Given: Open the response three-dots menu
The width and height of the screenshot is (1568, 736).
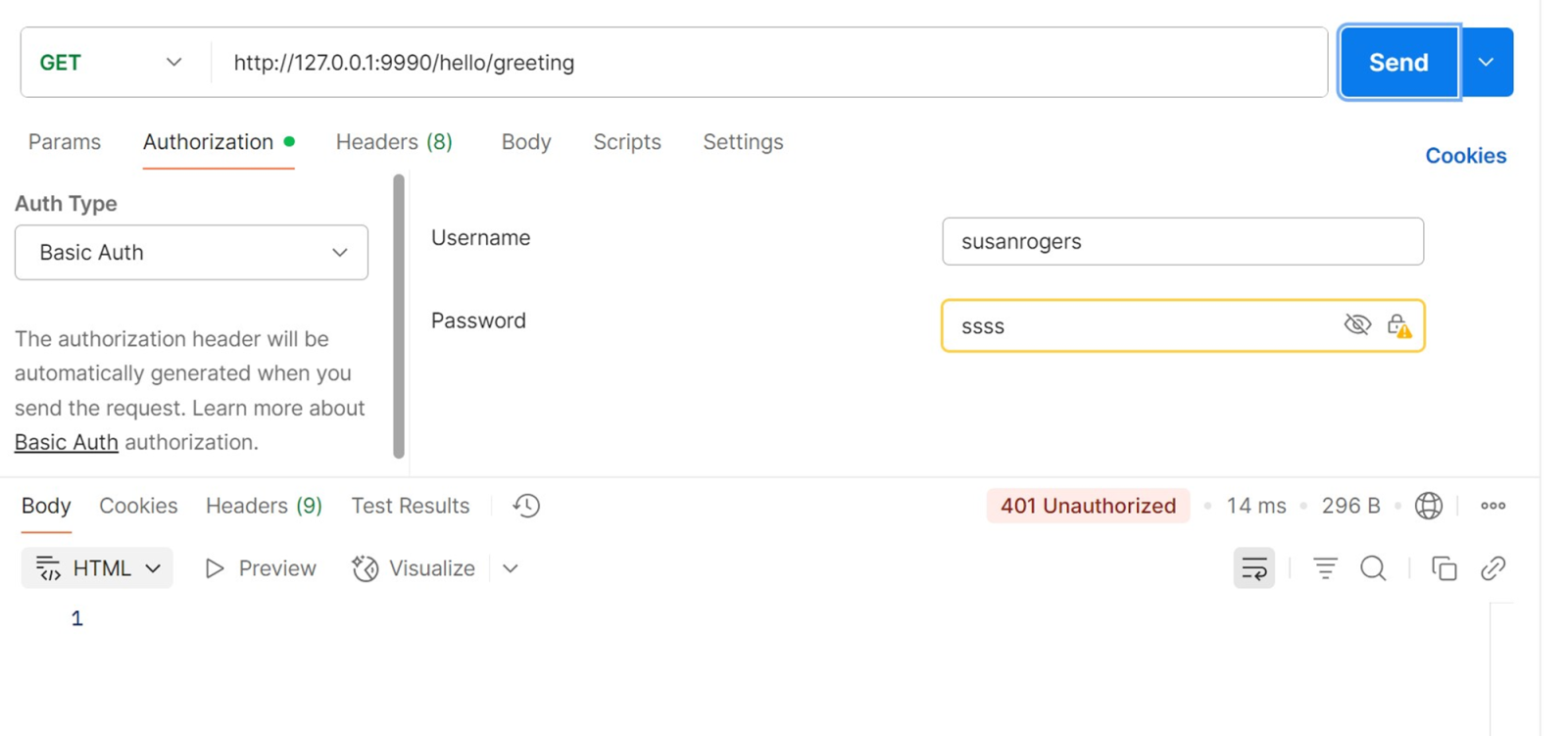Looking at the screenshot, I should pos(1493,506).
